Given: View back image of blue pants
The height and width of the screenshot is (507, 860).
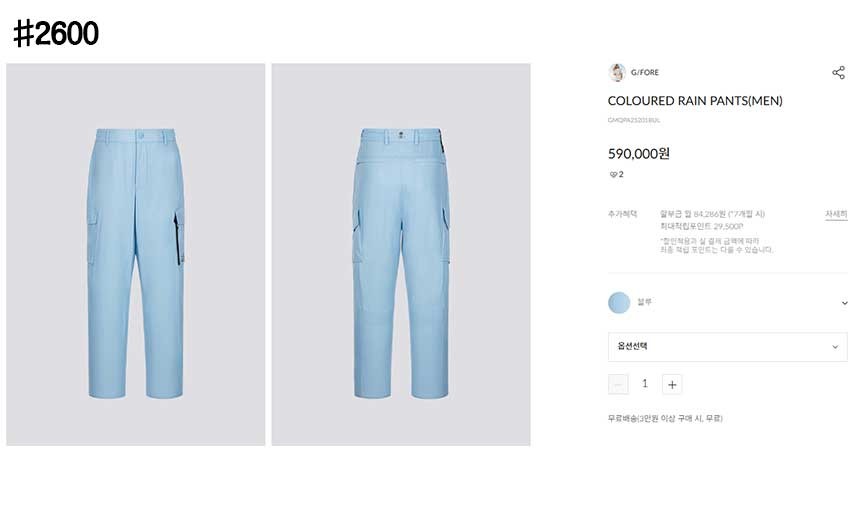Looking at the screenshot, I should (401, 255).
